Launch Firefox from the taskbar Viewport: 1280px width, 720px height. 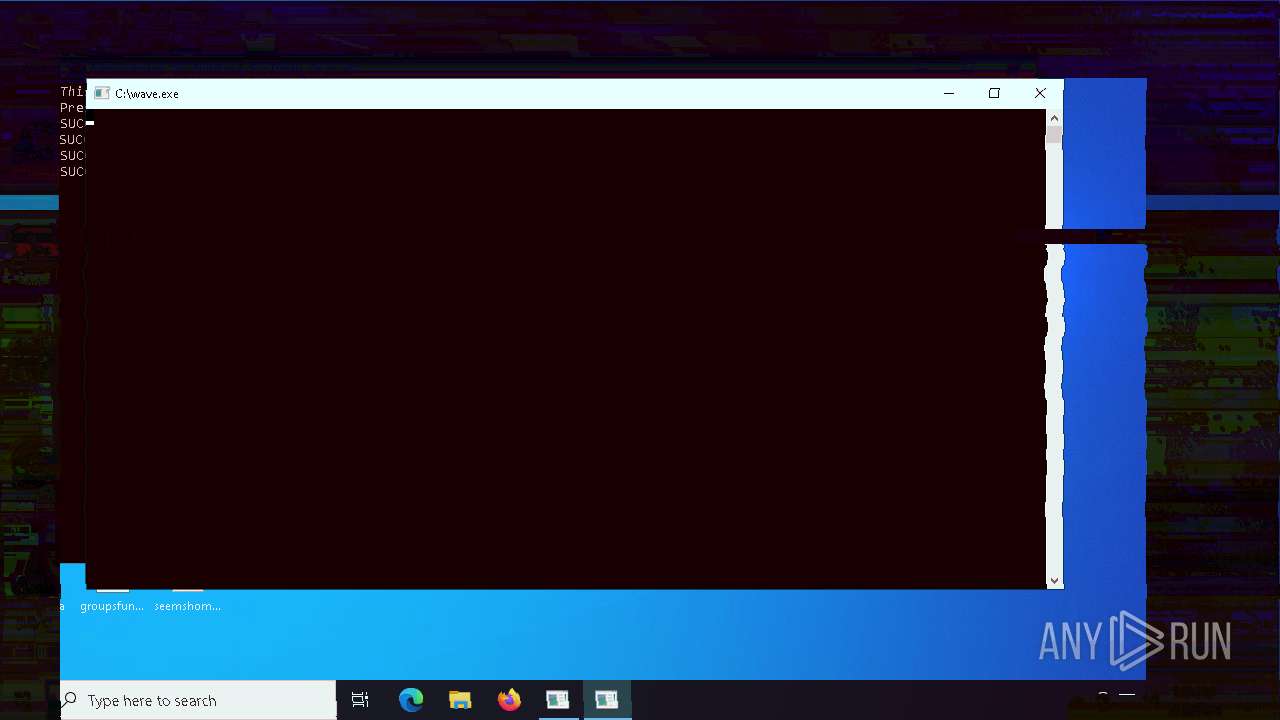coord(509,700)
